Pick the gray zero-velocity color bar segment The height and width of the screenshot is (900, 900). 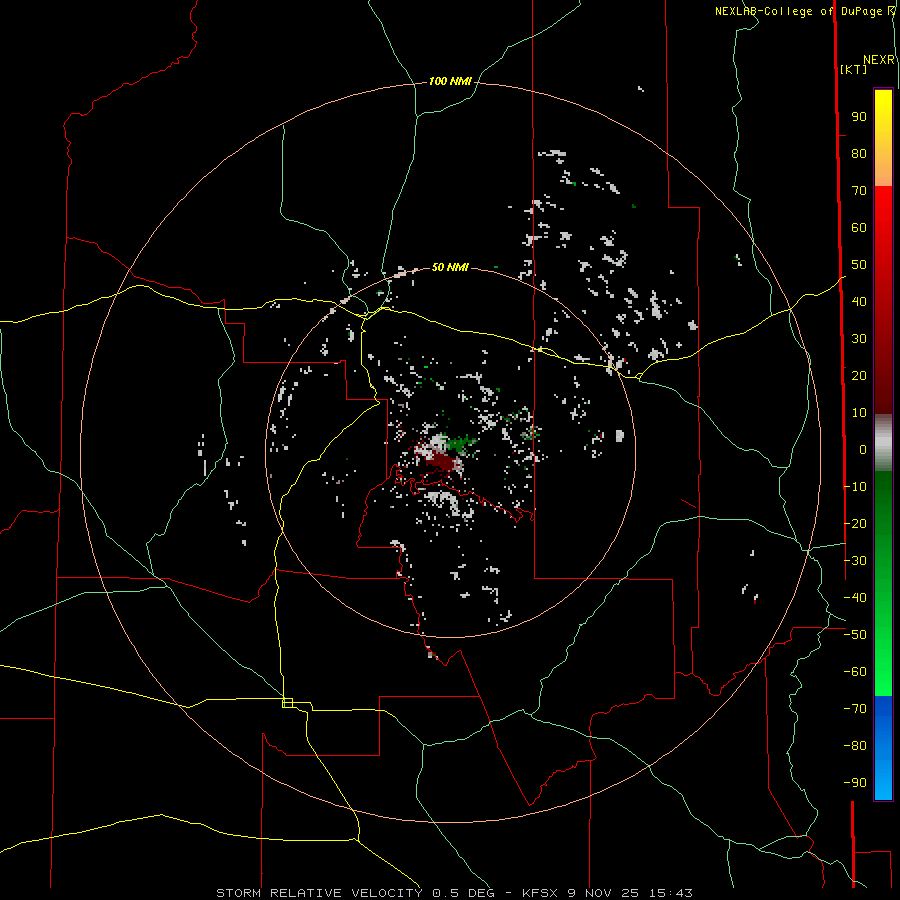pyautogui.click(x=883, y=443)
